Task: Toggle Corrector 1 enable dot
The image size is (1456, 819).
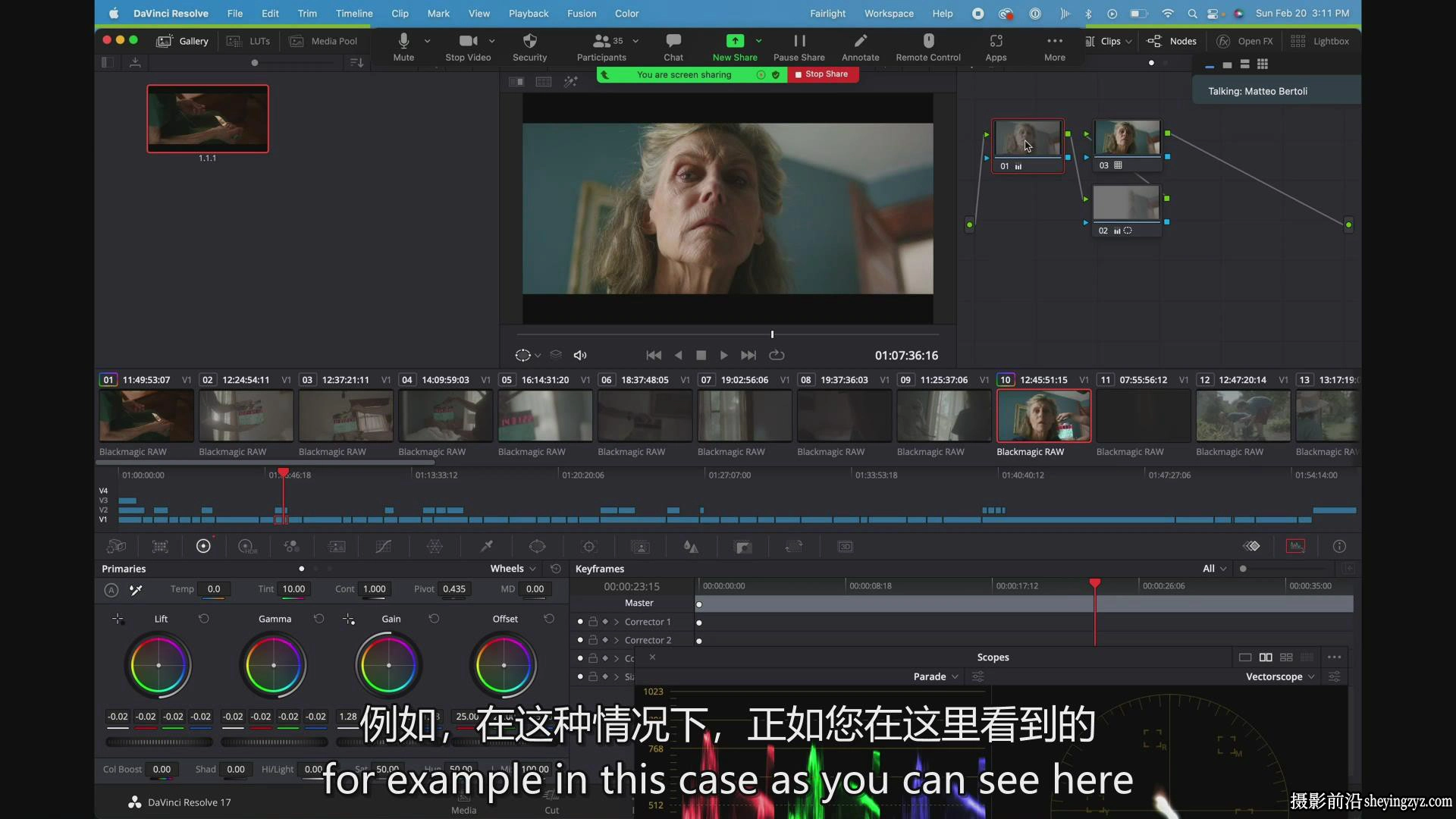Action: (x=580, y=621)
